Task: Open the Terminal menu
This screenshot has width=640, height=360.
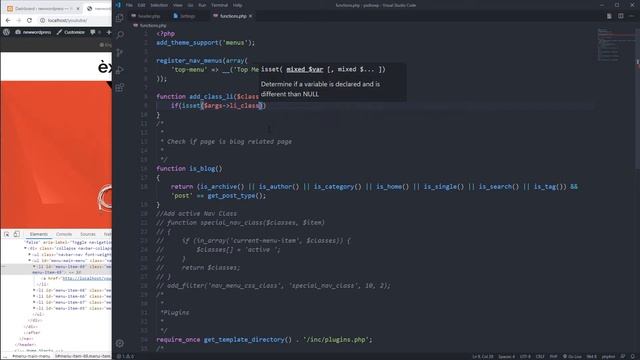Action: (220, 5)
